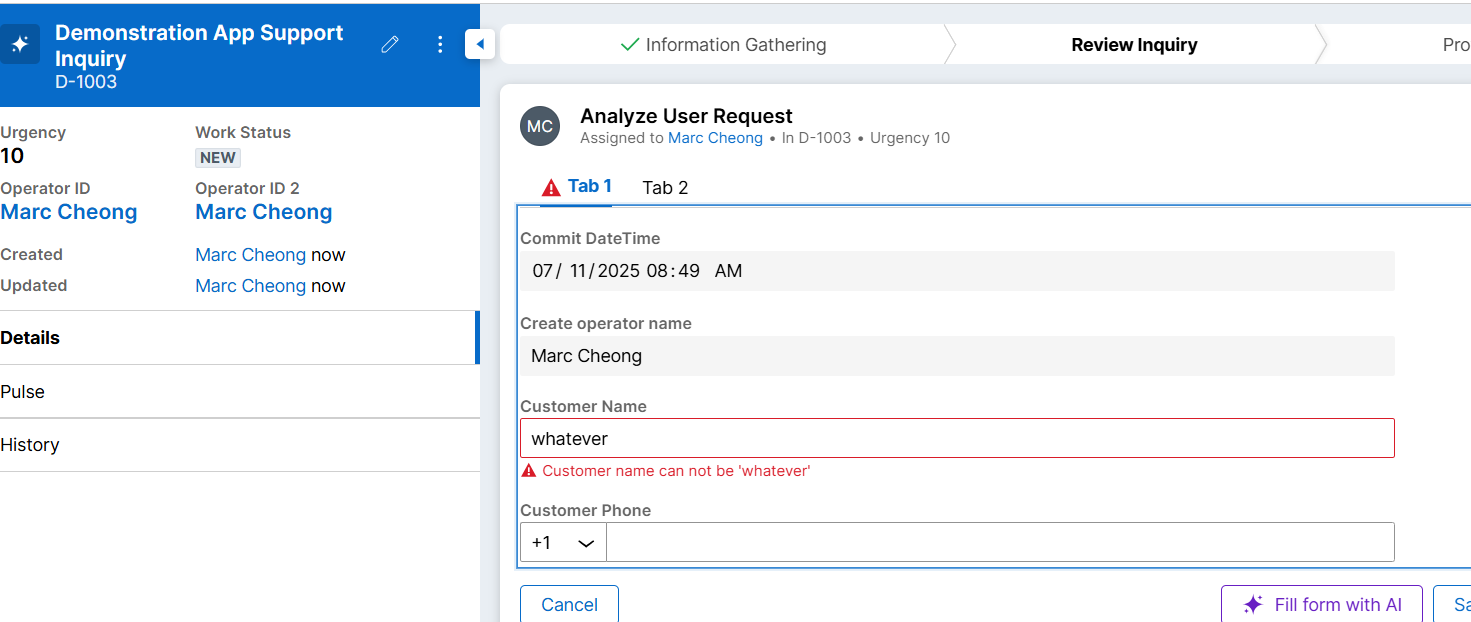This screenshot has width=1471, height=622.
Task: Open the +1 country code dropdown
Action: [x=563, y=542]
